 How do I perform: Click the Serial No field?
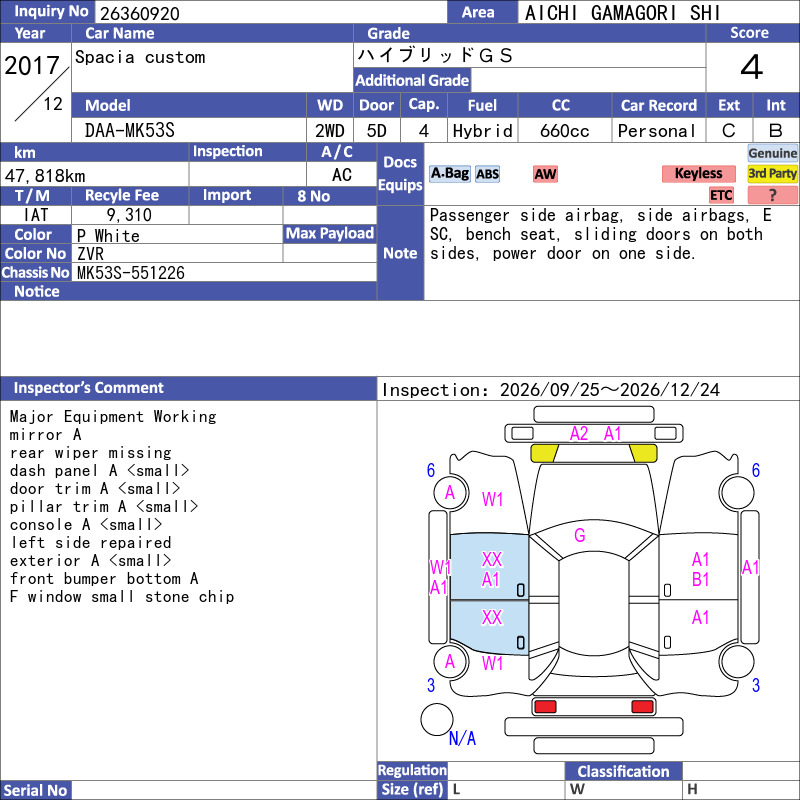[x=223, y=790]
